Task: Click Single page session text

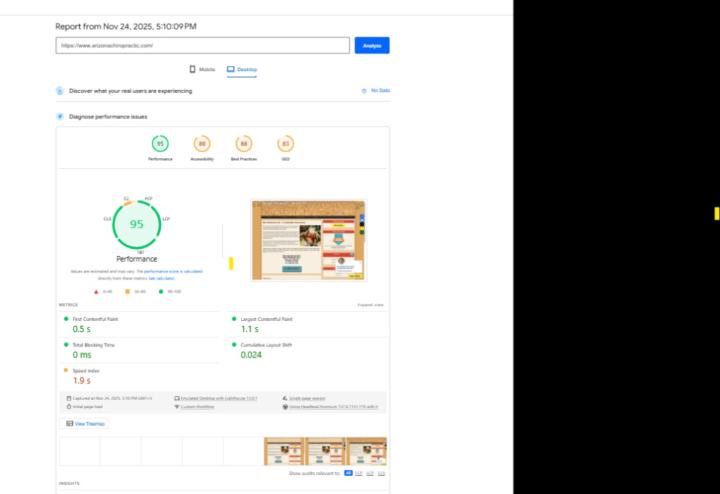Action: [x=307, y=399]
